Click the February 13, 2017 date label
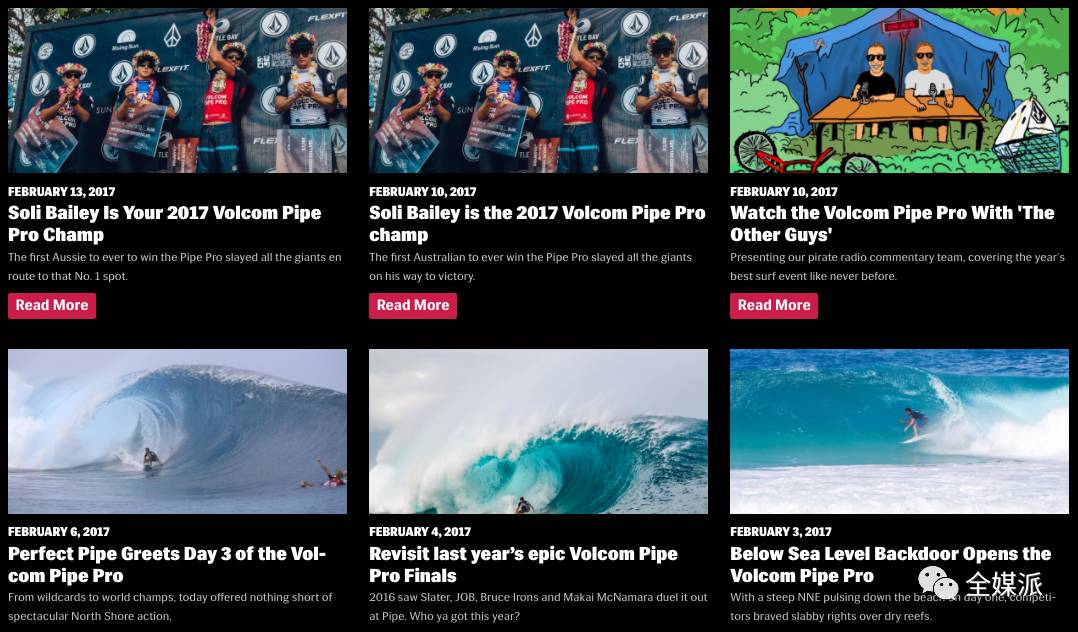The height and width of the screenshot is (632, 1078). 62,192
